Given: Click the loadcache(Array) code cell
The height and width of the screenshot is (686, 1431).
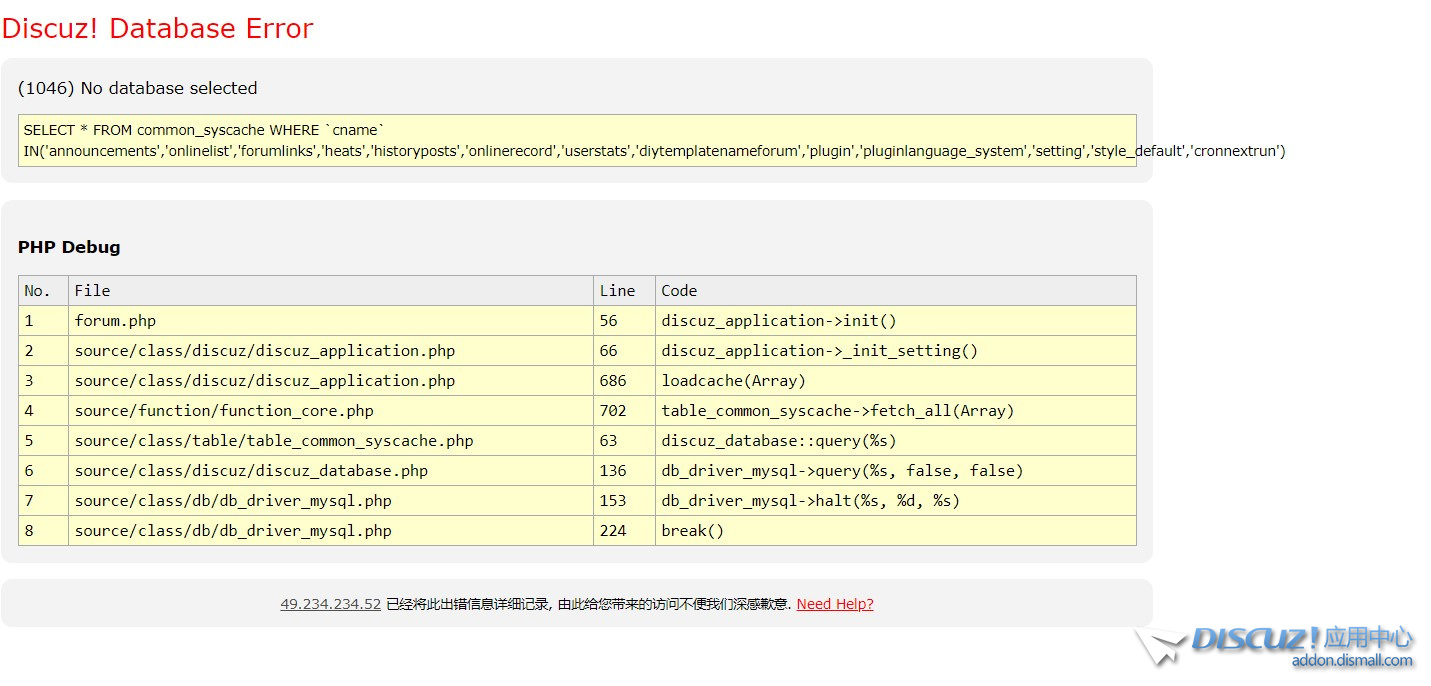Looking at the screenshot, I should 733,381.
